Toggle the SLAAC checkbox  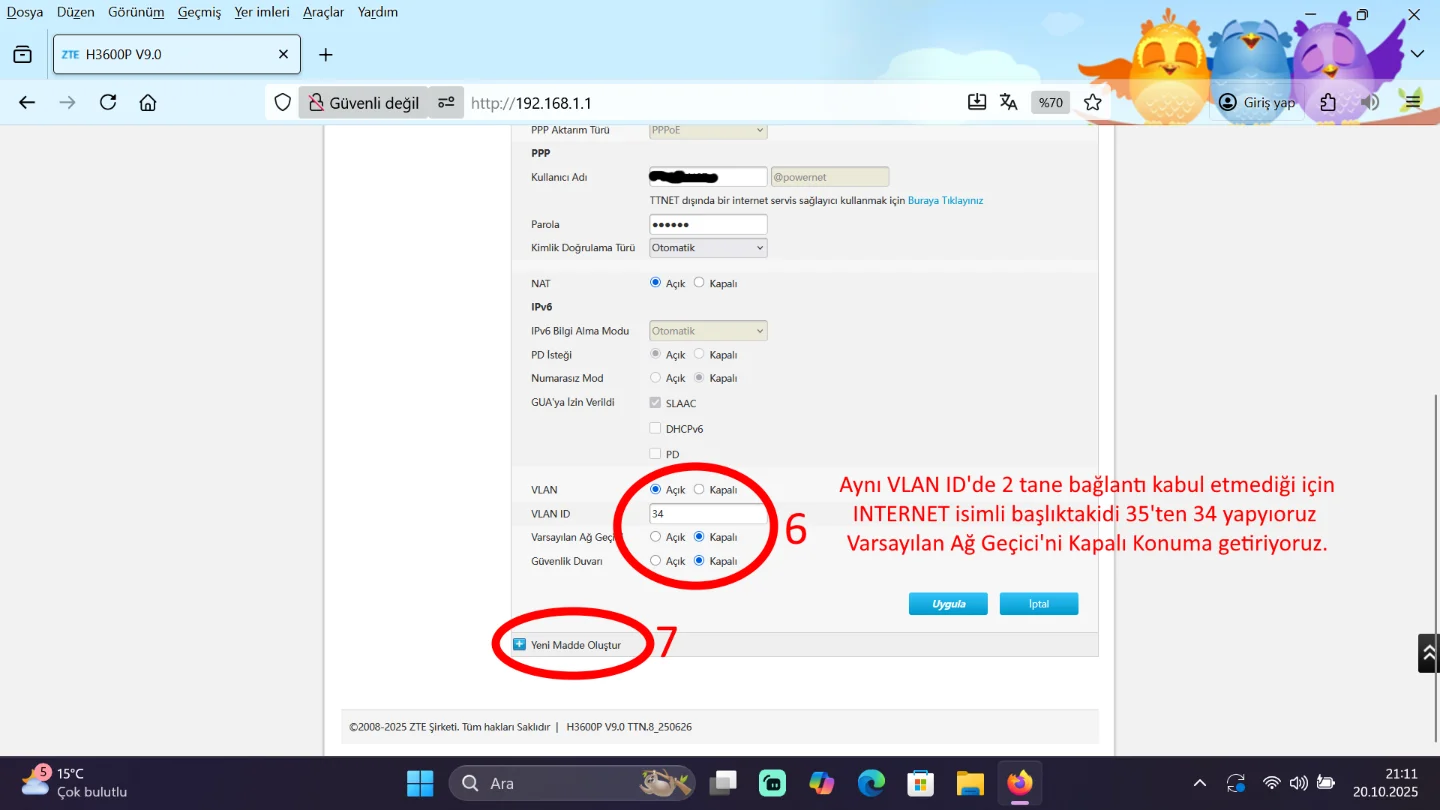coord(656,403)
